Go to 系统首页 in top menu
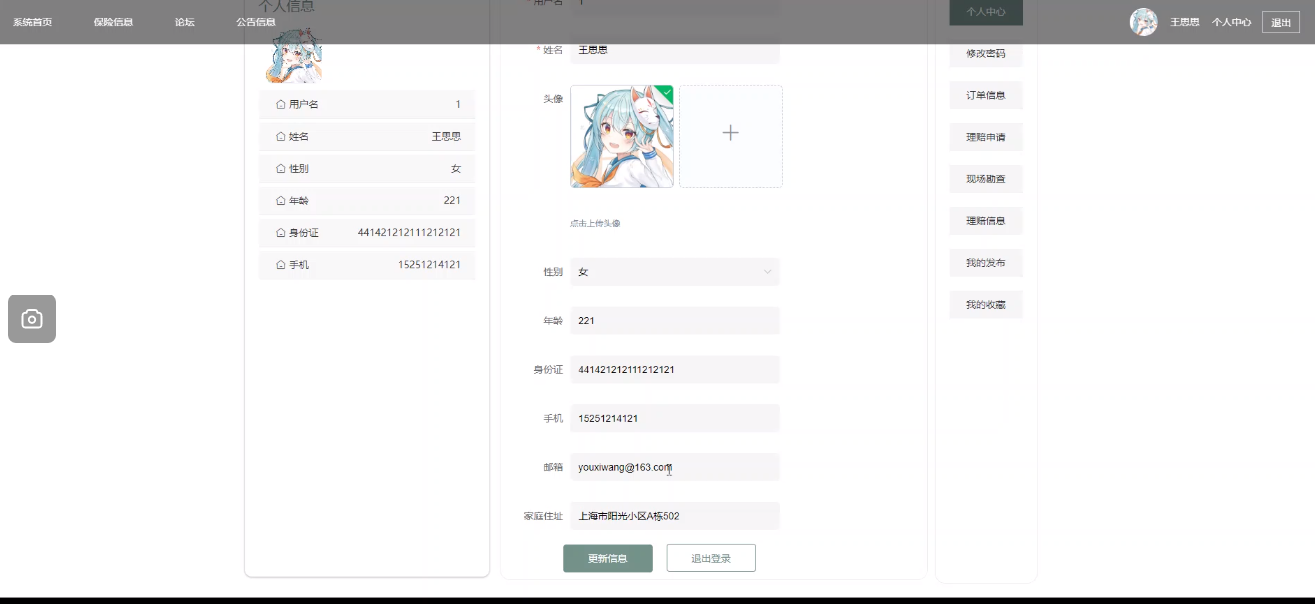The height and width of the screenshot is (604, 1315). point(32,22)
